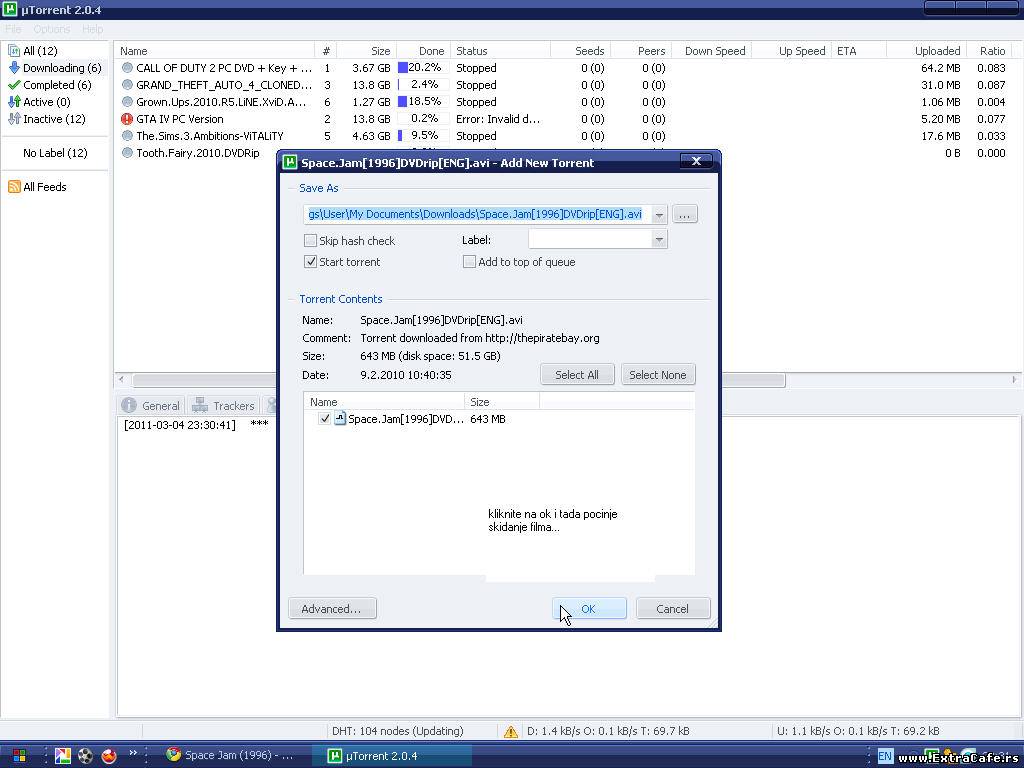1024x768 pixels.
Task: Open the Downloading (6) arrow icon
Action: coord(14,68)
